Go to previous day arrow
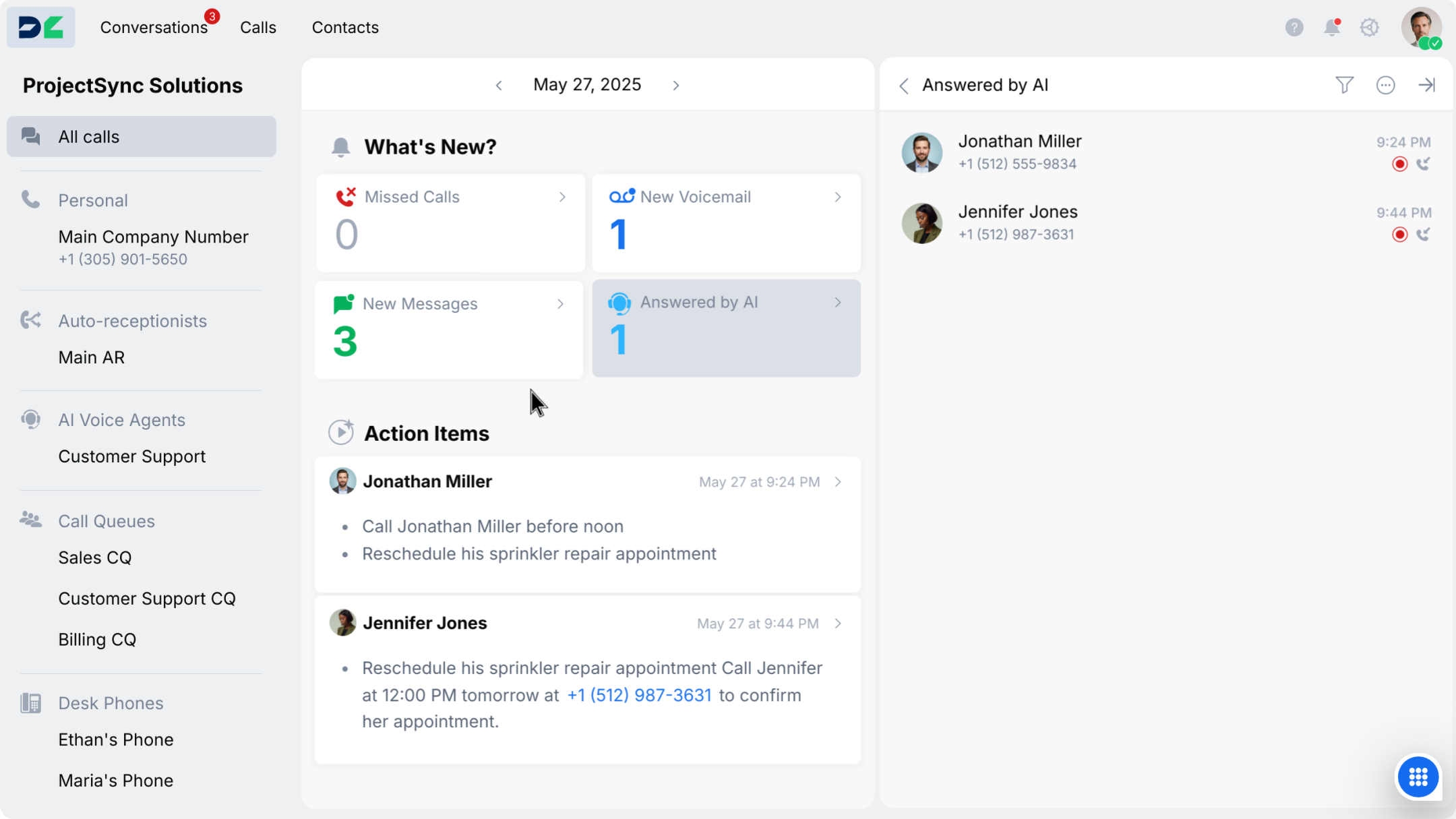 point(499,86)
